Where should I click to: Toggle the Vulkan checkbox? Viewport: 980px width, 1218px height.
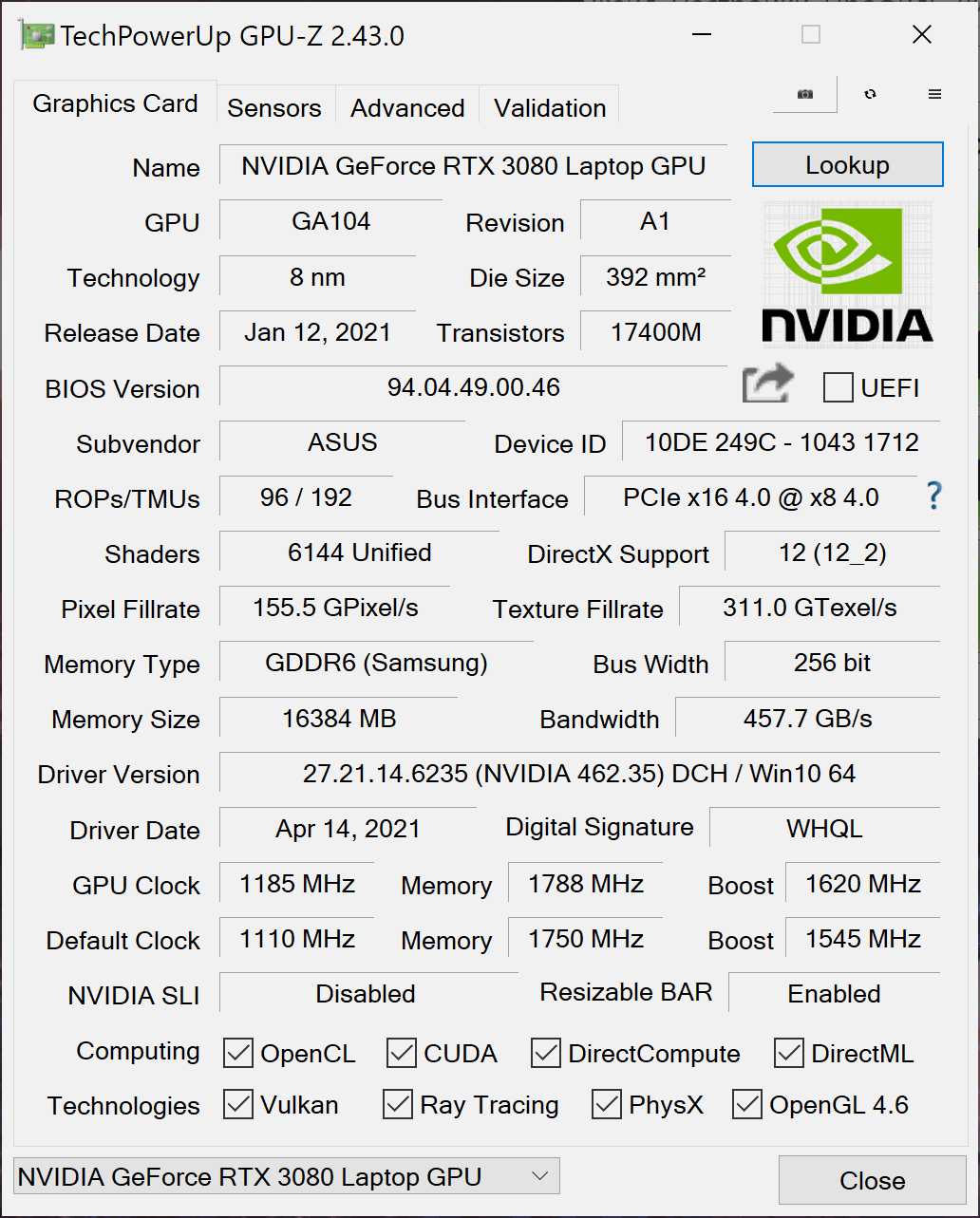click(237, 1105)
